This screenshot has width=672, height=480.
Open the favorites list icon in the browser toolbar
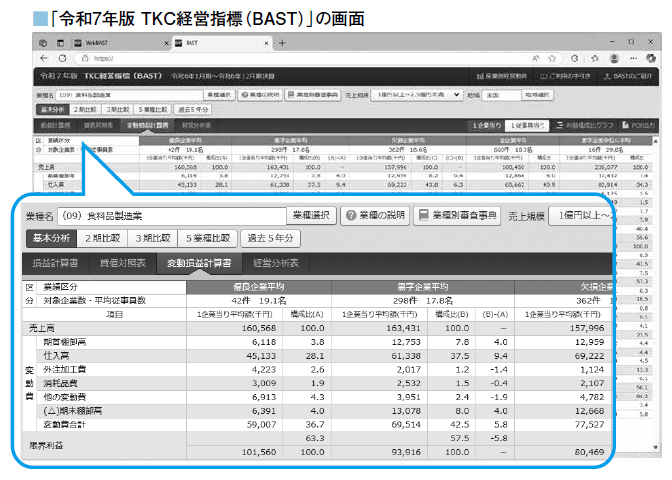pyautogui.click(x=595, y=58)
